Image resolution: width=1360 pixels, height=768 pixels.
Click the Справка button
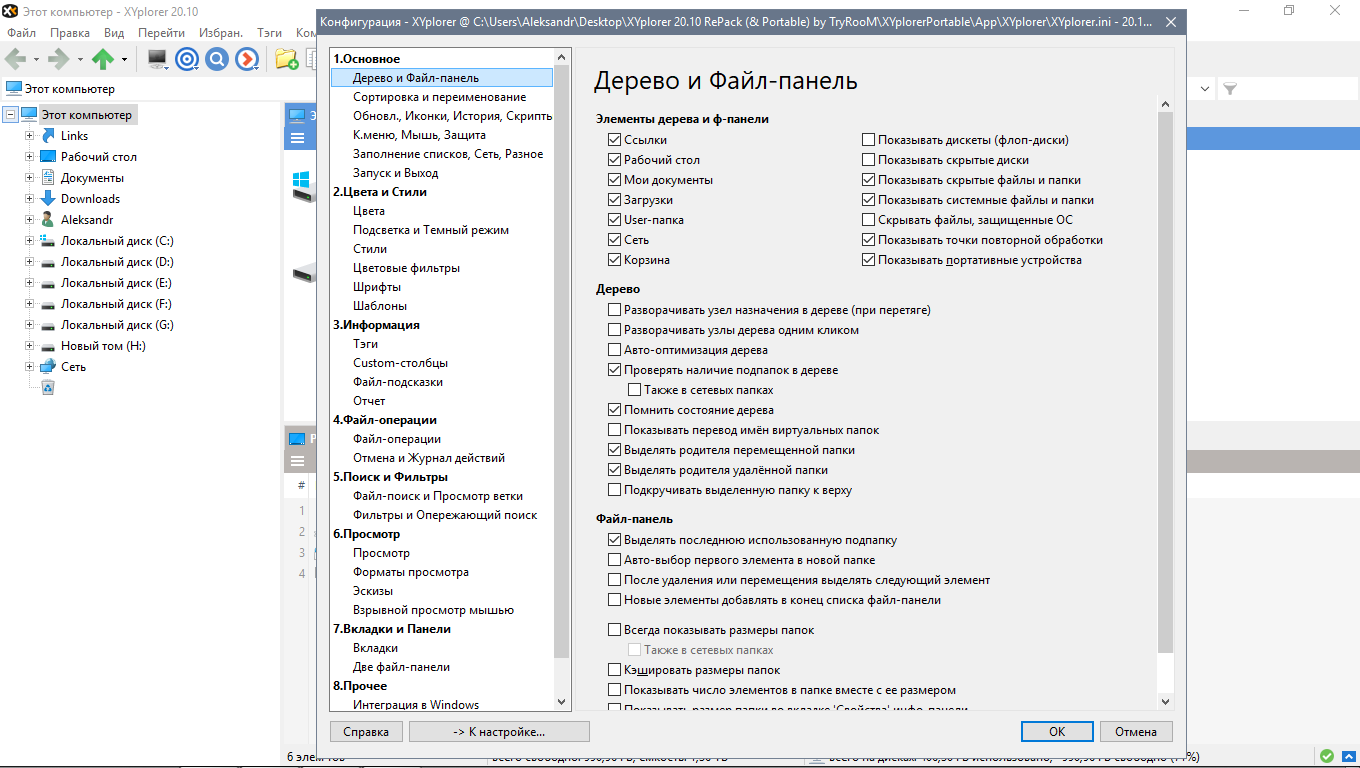point(366,732)
